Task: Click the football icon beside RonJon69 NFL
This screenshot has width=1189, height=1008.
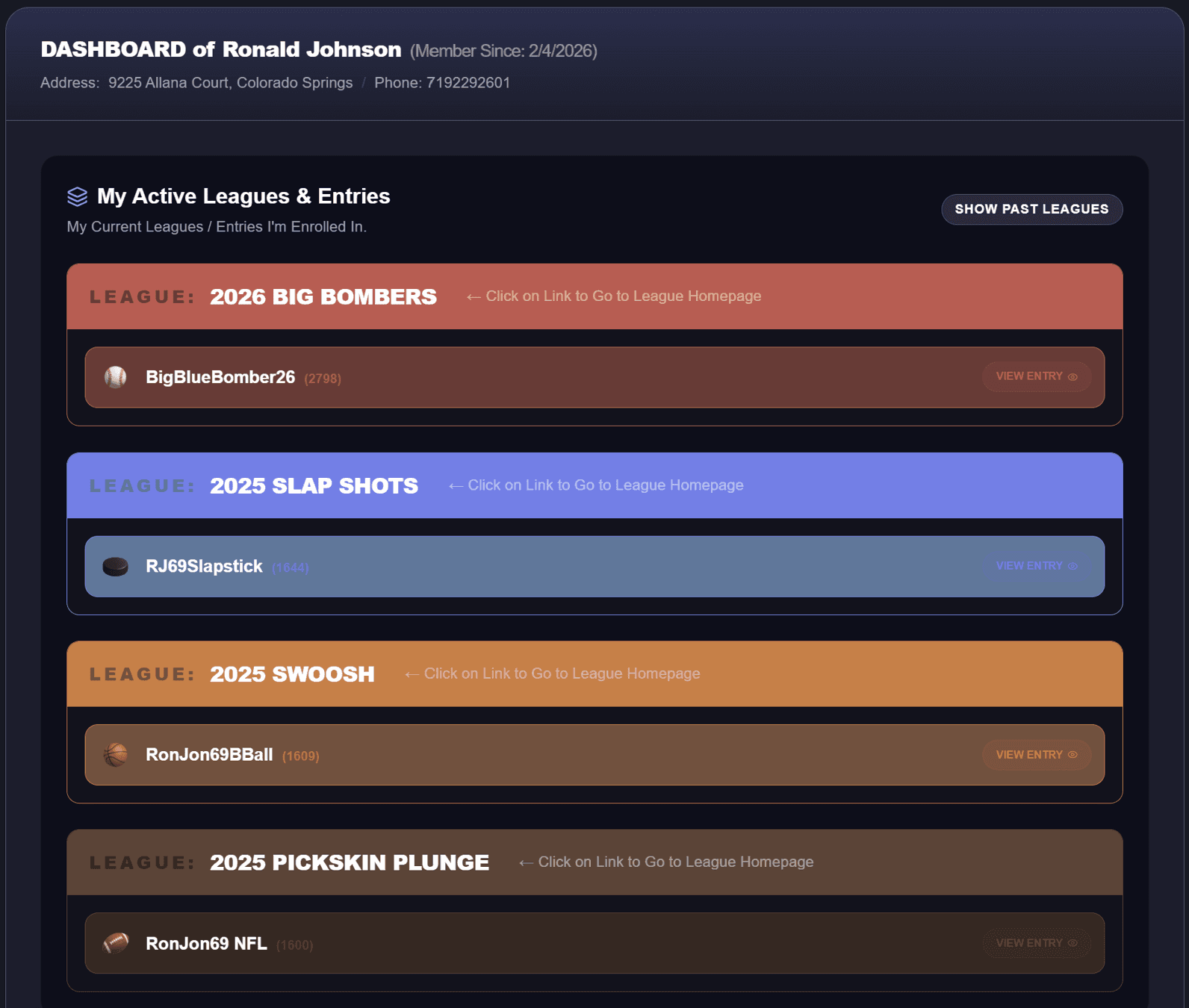Action: [x=116, y=944]
